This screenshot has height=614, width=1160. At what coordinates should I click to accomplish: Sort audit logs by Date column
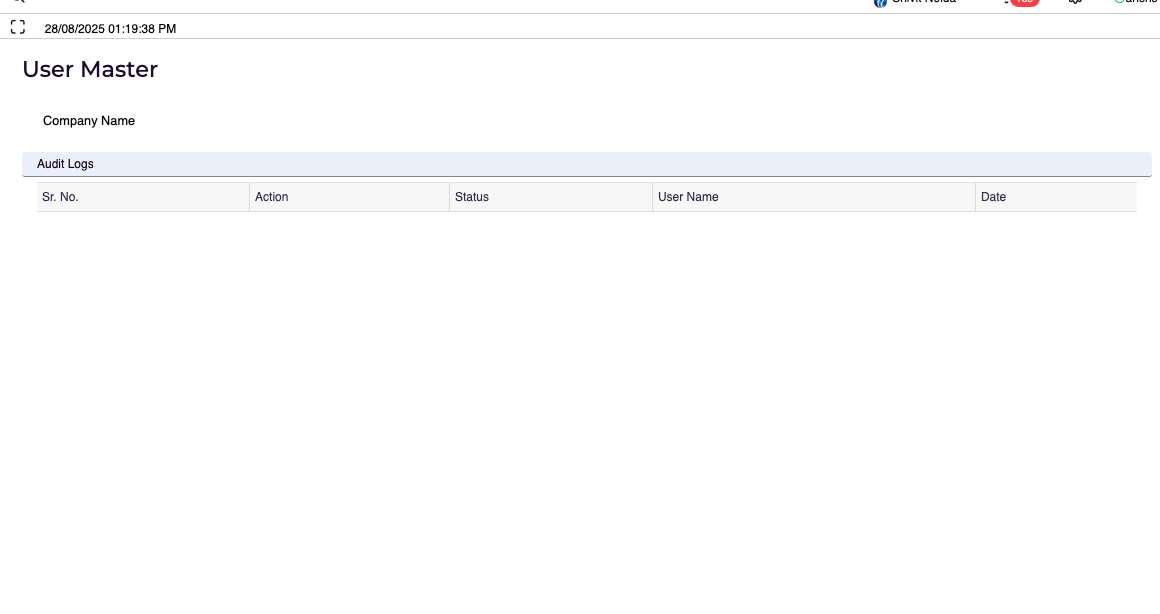click(x=993, y=197)
